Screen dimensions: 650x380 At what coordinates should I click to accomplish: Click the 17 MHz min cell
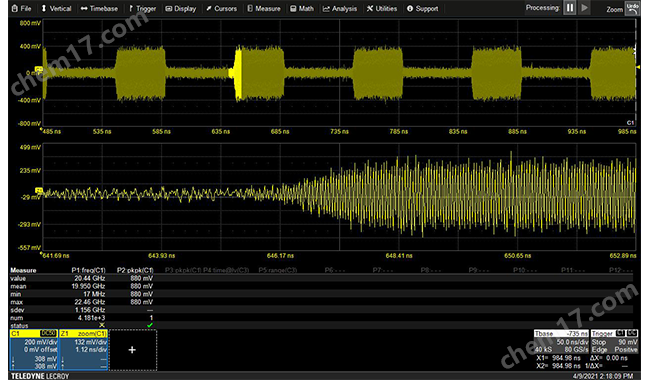[94, 294]
